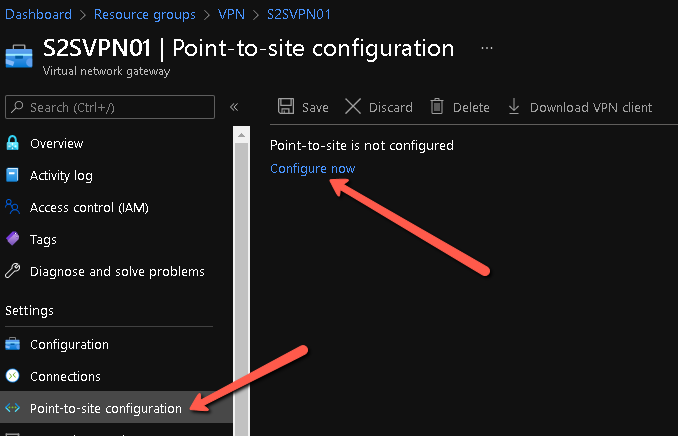Select Activity log in the sidebar
Screen dimensions: 678x436
(x=61, y=175)
